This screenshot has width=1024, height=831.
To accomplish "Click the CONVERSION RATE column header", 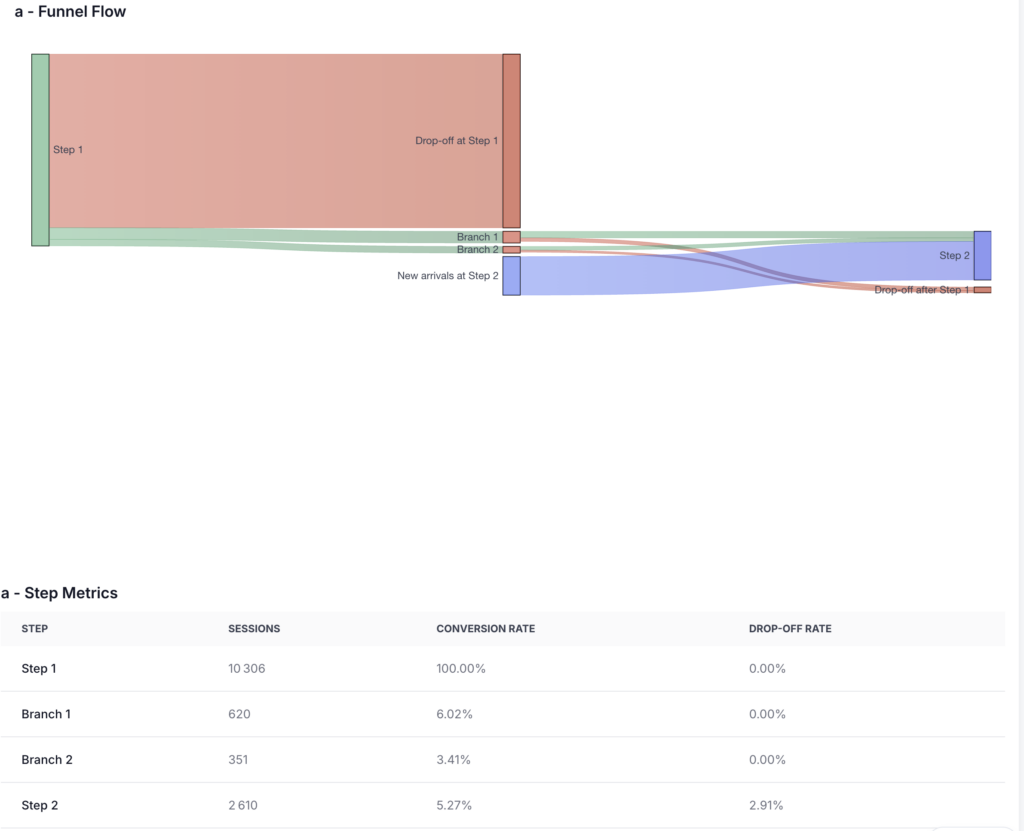I will point(486,629).
